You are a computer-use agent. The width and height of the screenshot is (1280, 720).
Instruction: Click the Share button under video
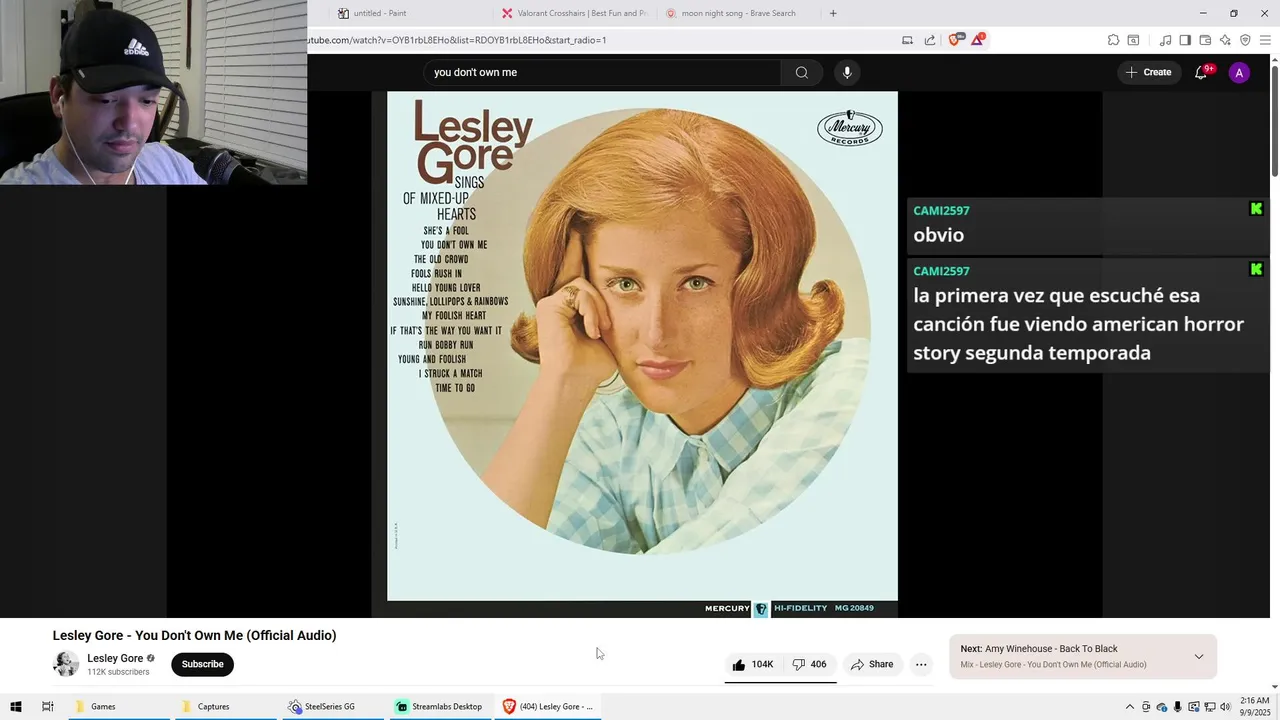click(x=872, y=664)
